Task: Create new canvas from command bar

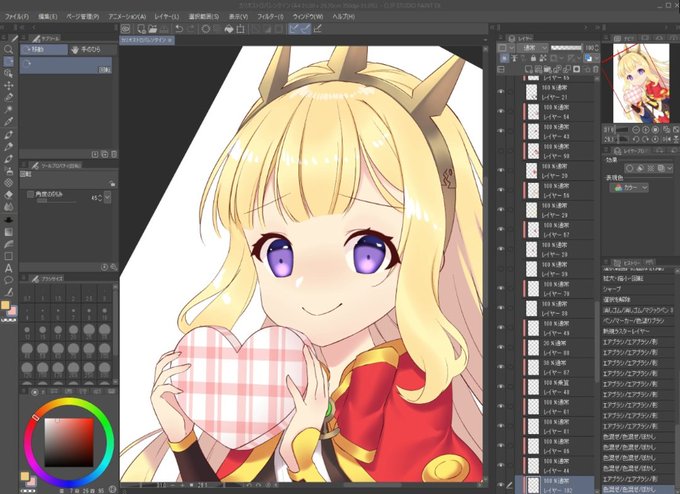Action: (x=141, y=29)
